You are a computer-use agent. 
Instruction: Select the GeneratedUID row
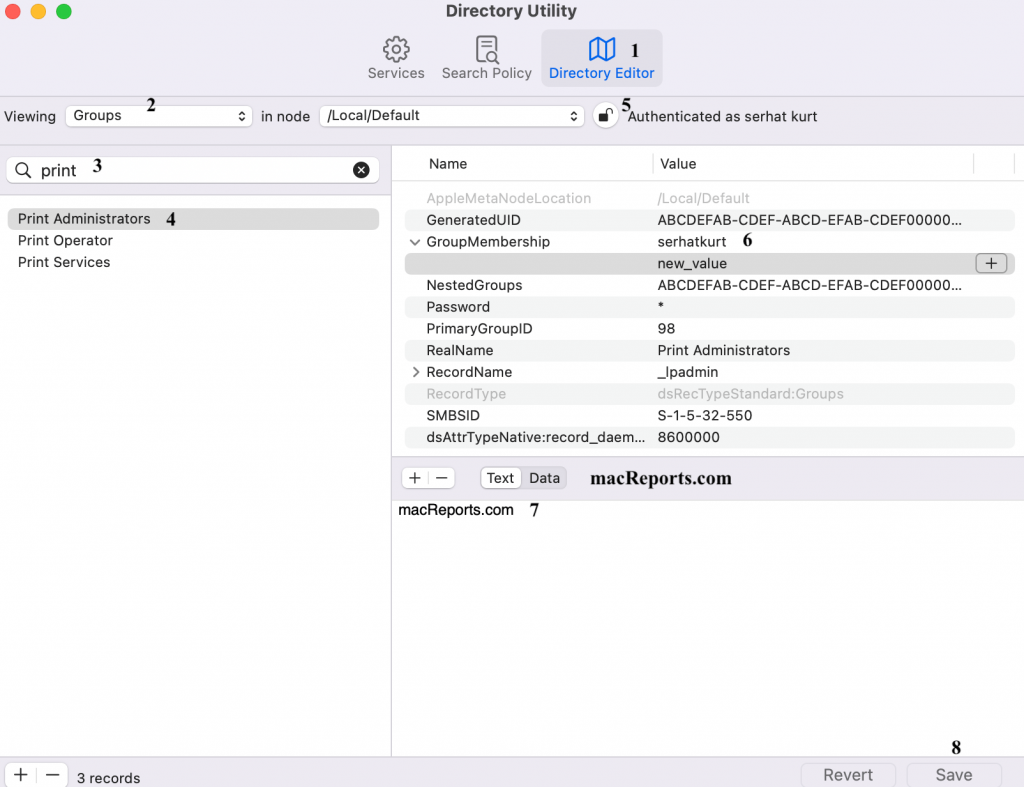coord(709,220)
